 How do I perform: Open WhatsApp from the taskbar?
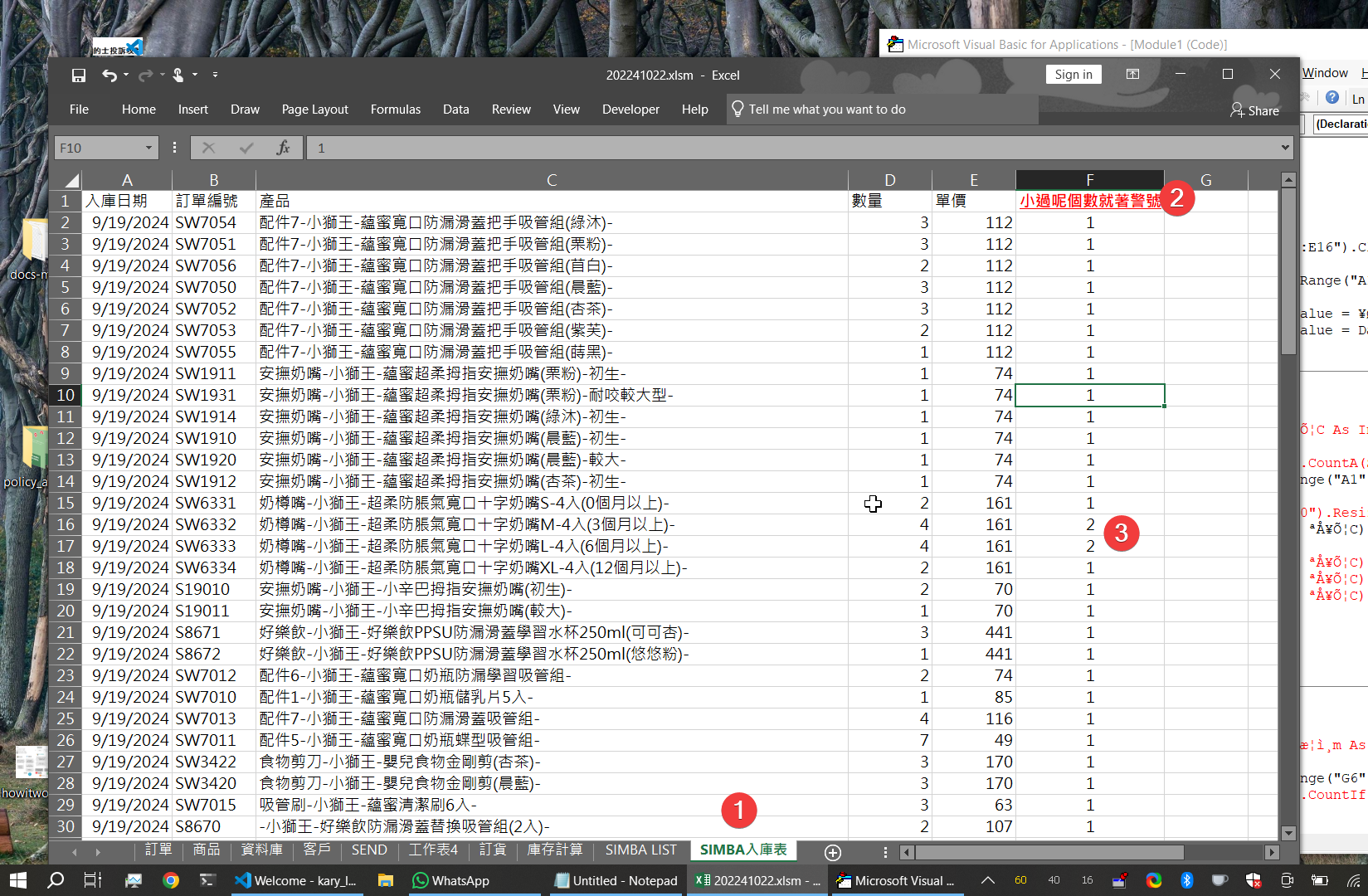click(x=450, y=880)
